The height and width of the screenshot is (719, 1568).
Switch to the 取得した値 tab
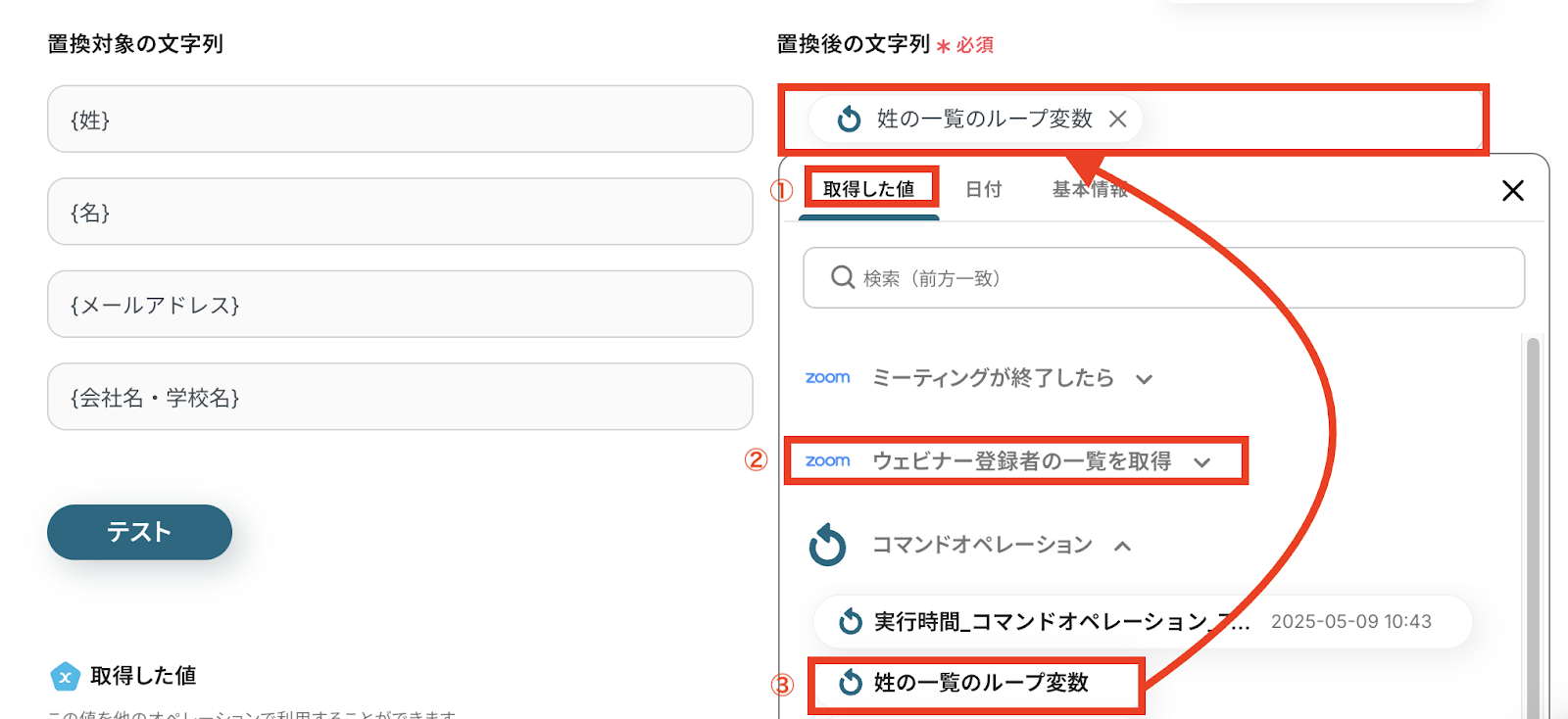coord(868,189)
